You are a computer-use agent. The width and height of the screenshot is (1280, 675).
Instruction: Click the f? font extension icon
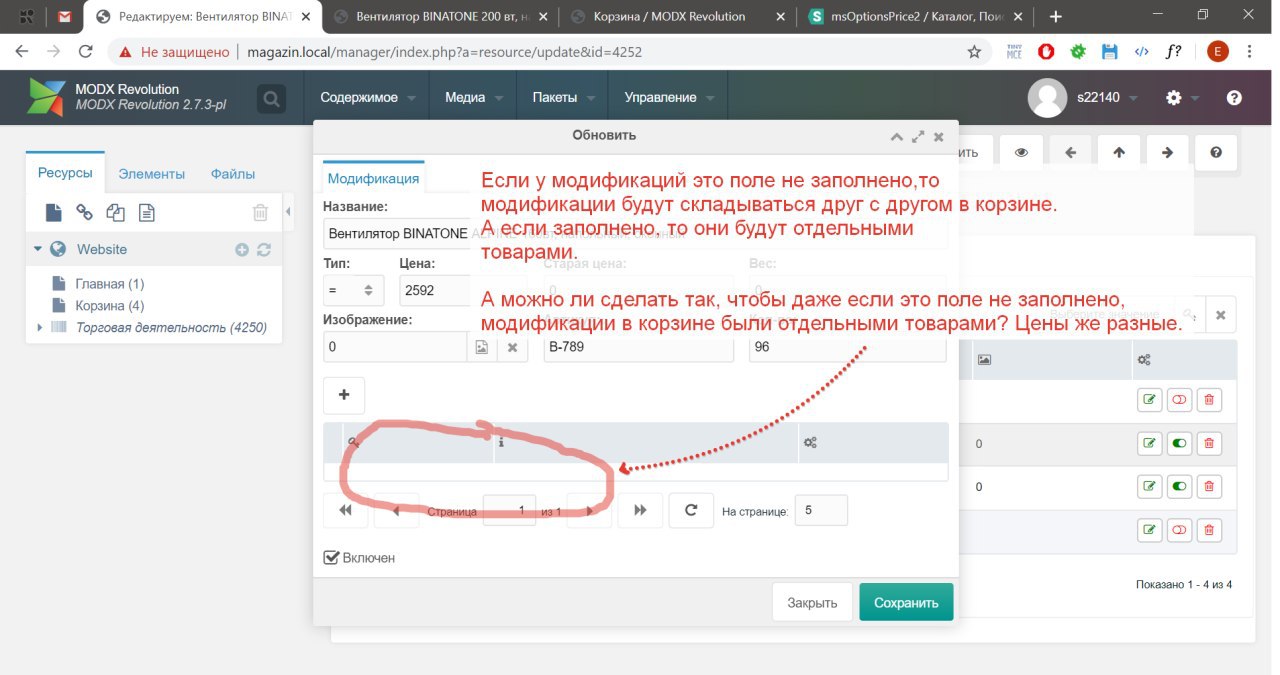point(1175,52)
